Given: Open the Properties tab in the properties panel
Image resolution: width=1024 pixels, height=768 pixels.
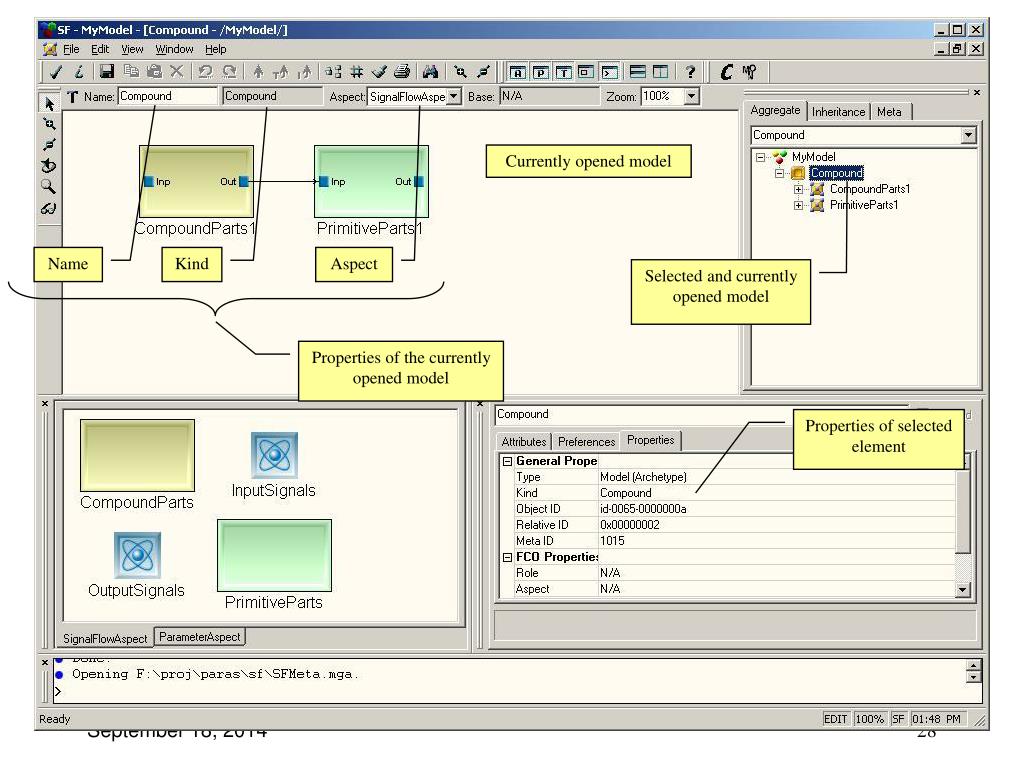Looking at the screenshot, I should [x=650, y=440].
